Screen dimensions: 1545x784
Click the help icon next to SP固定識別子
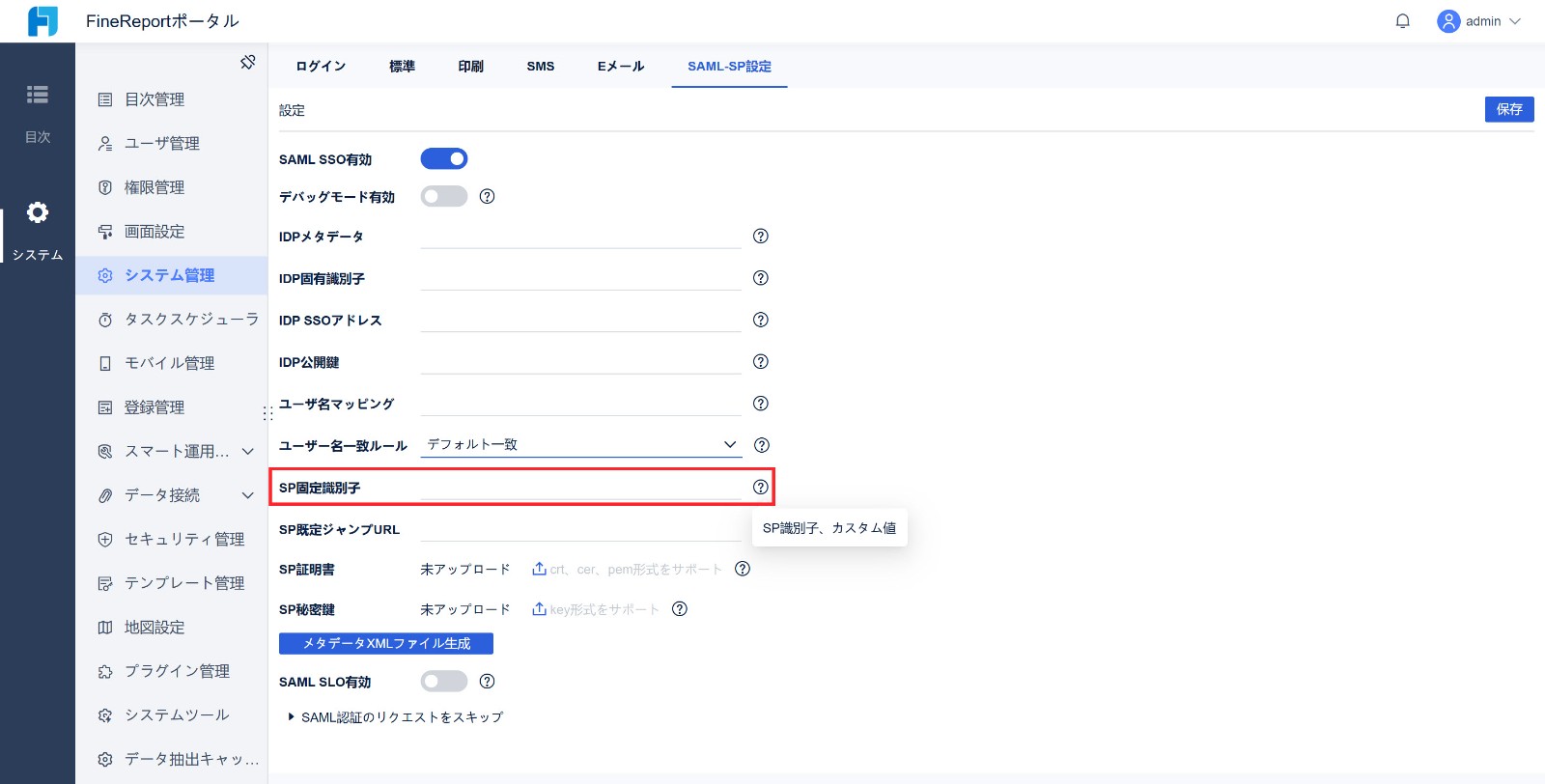[761, 488]
